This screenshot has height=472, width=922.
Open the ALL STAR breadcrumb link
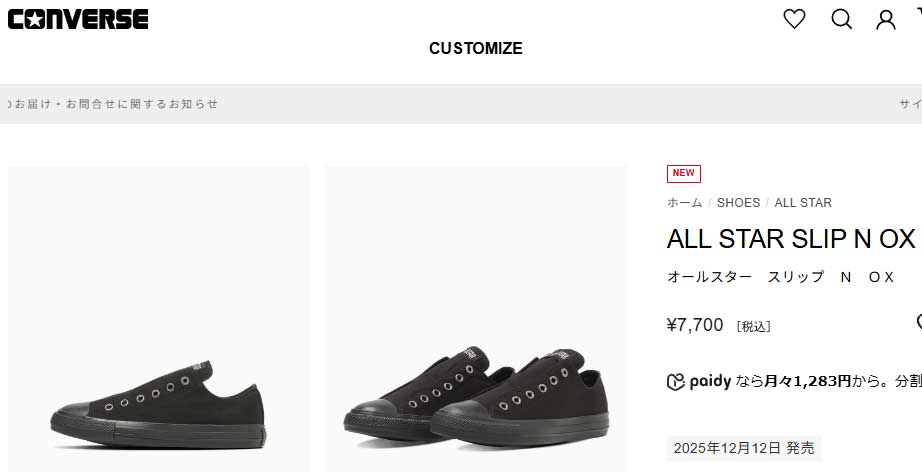tap(803, 203)
